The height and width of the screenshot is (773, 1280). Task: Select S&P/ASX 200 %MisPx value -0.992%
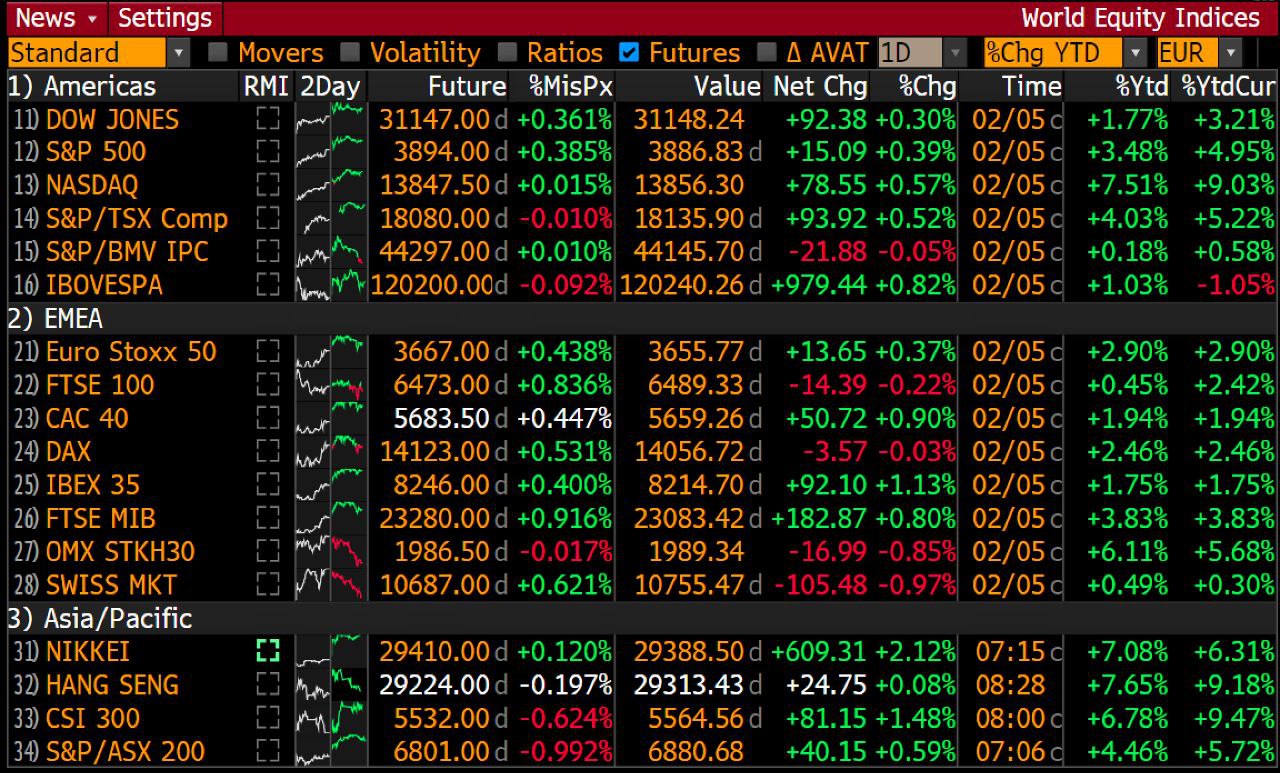pyautogui.click(x=565, y=752)
